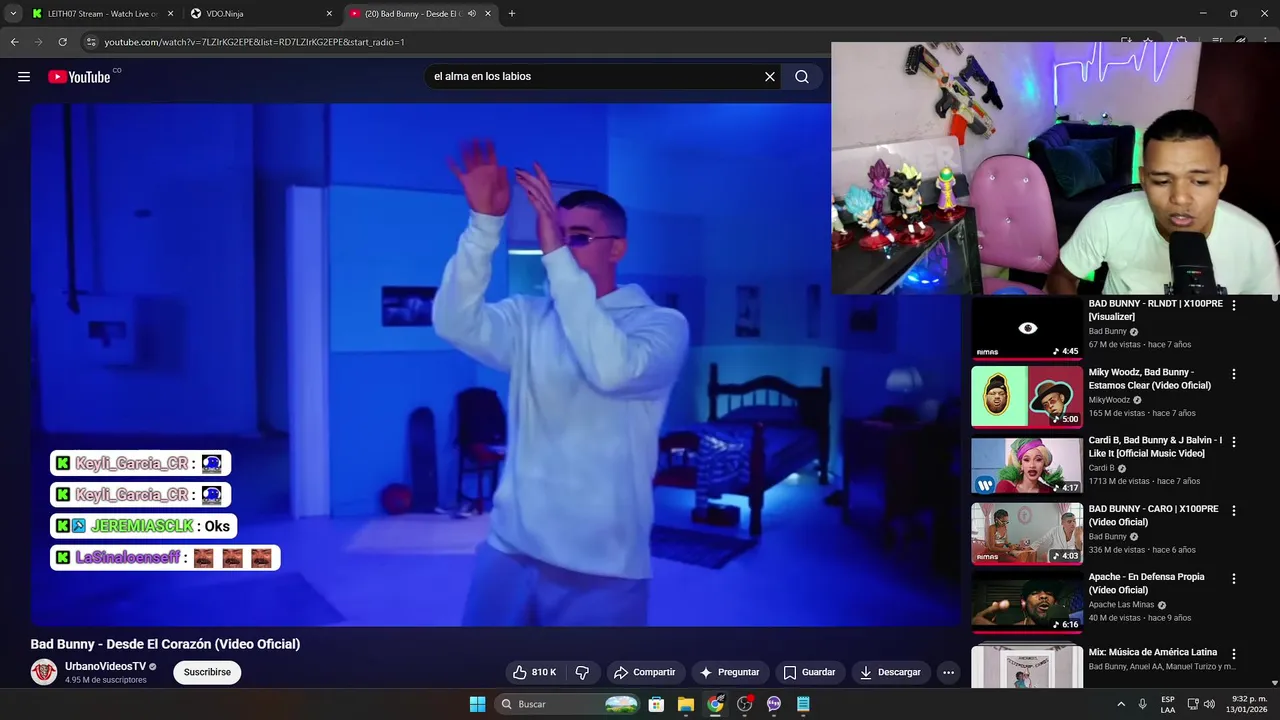Click the video player to pause playback
The height and width of the screenshot is (720, 1280).
tap(495, 365)
